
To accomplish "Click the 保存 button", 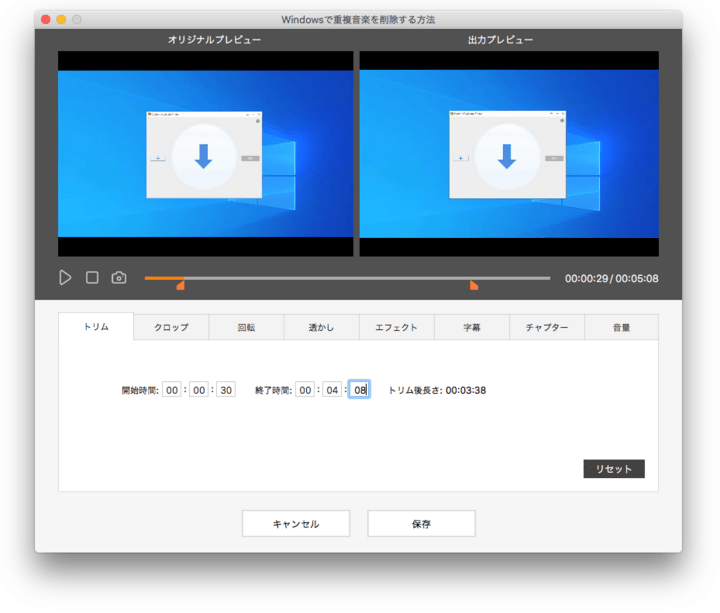I will [422, 523].
